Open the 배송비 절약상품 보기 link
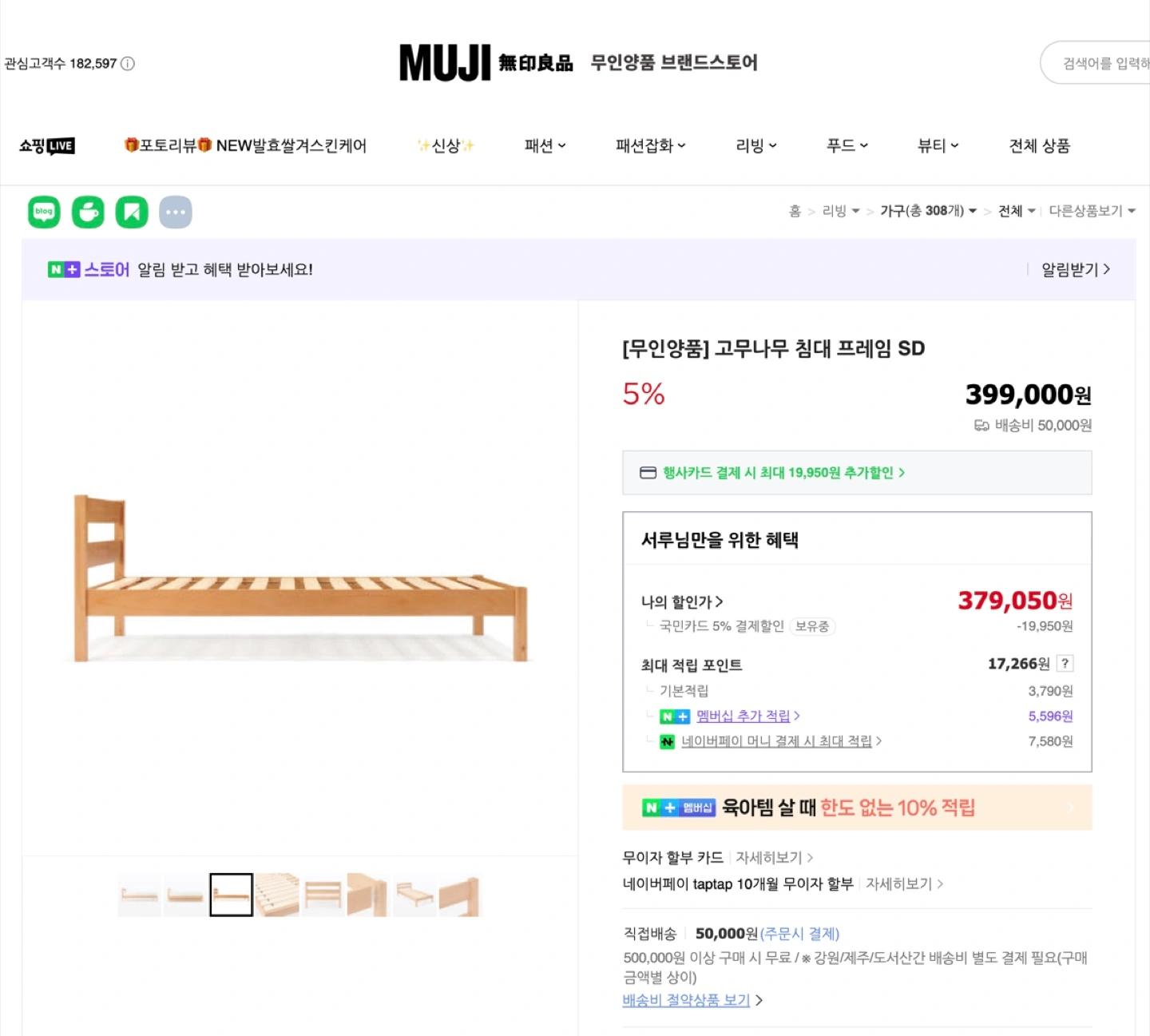Screen dimensions: 1150x1036 coord(686,1000)
